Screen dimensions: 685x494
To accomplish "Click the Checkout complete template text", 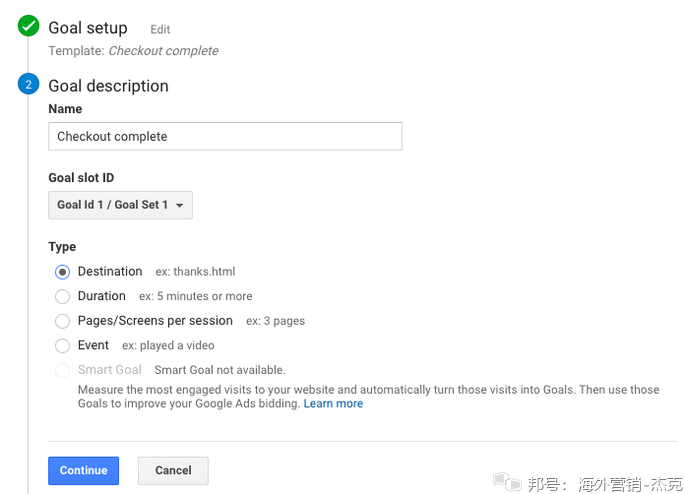I will (163, 51).
